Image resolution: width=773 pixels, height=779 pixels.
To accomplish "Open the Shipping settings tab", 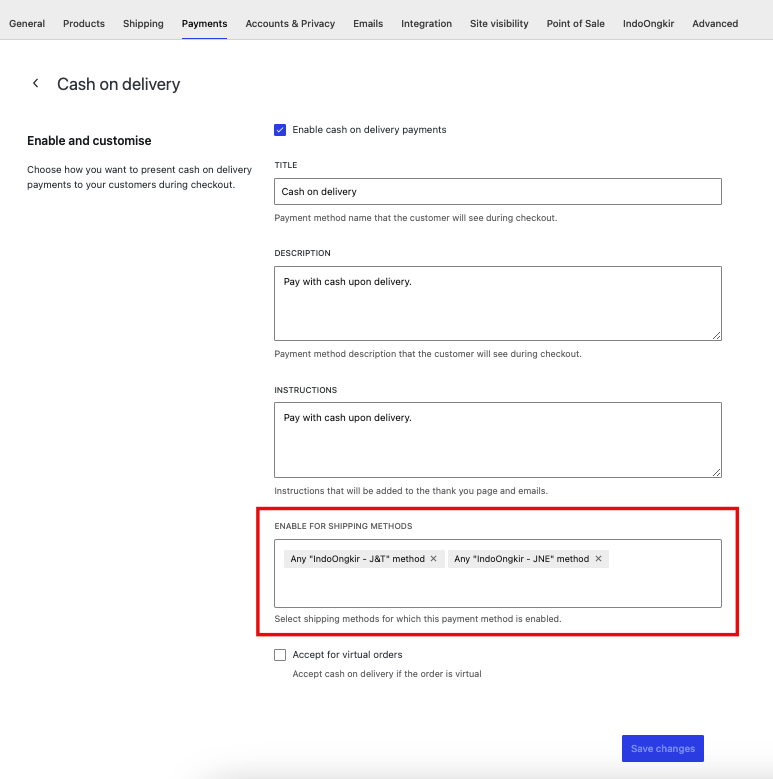I will pos(143,23).
